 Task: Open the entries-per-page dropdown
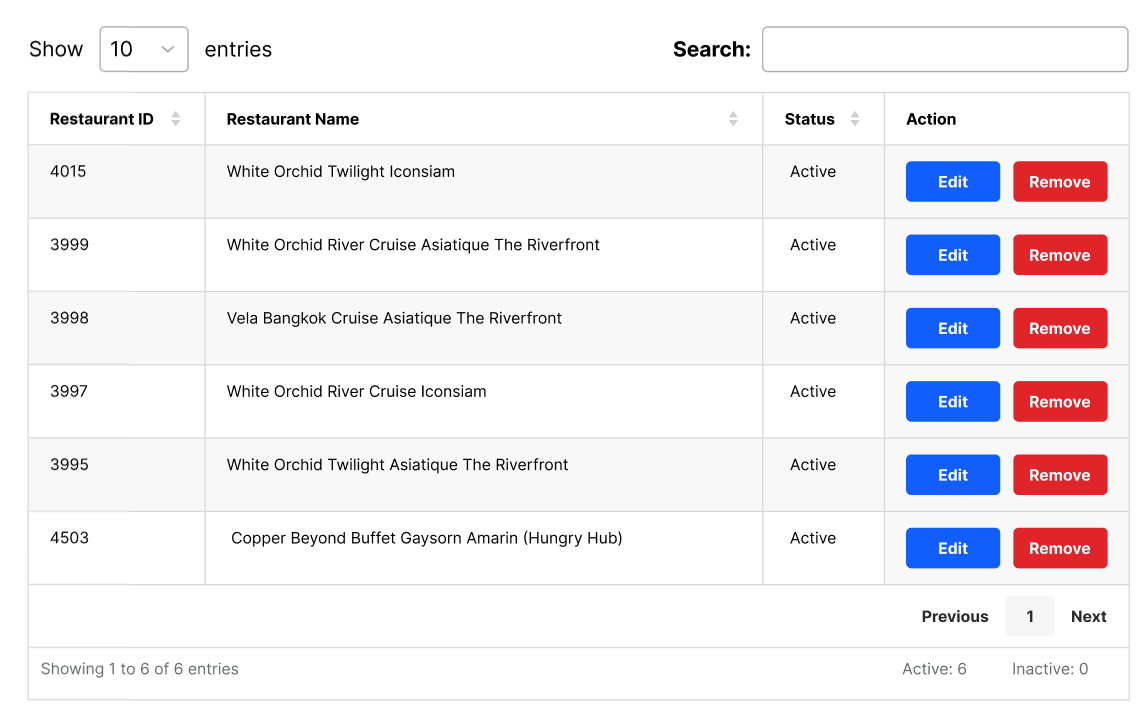(144, 49)
